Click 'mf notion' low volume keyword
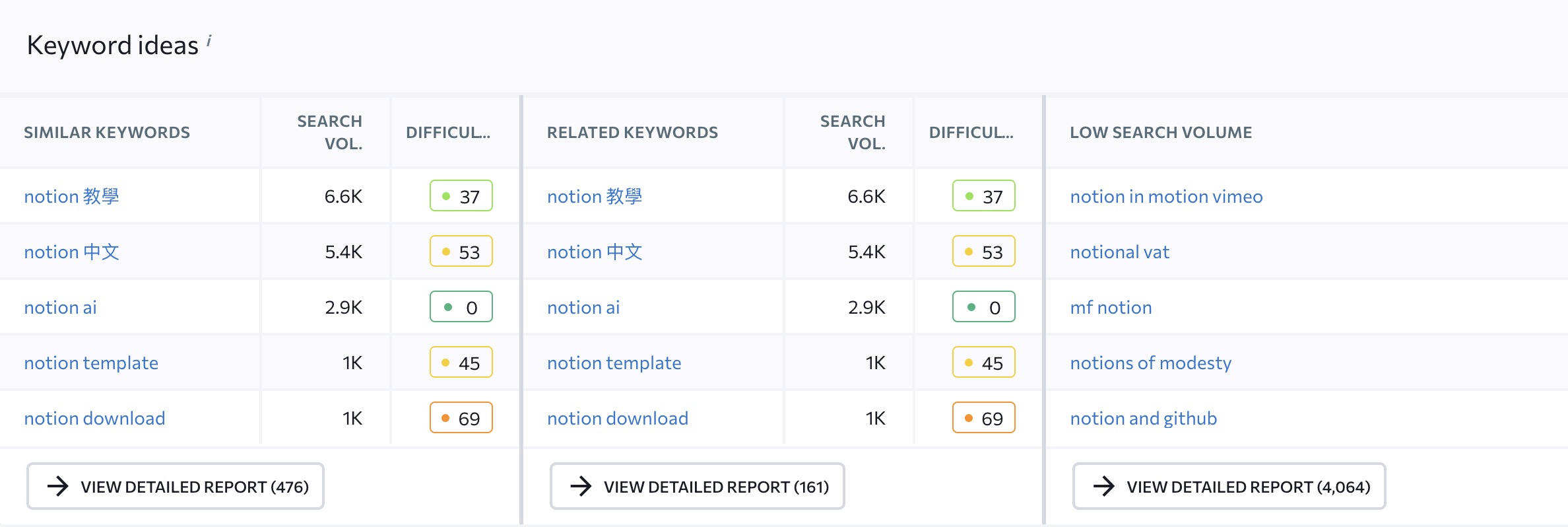 (x=1111, y=307)
